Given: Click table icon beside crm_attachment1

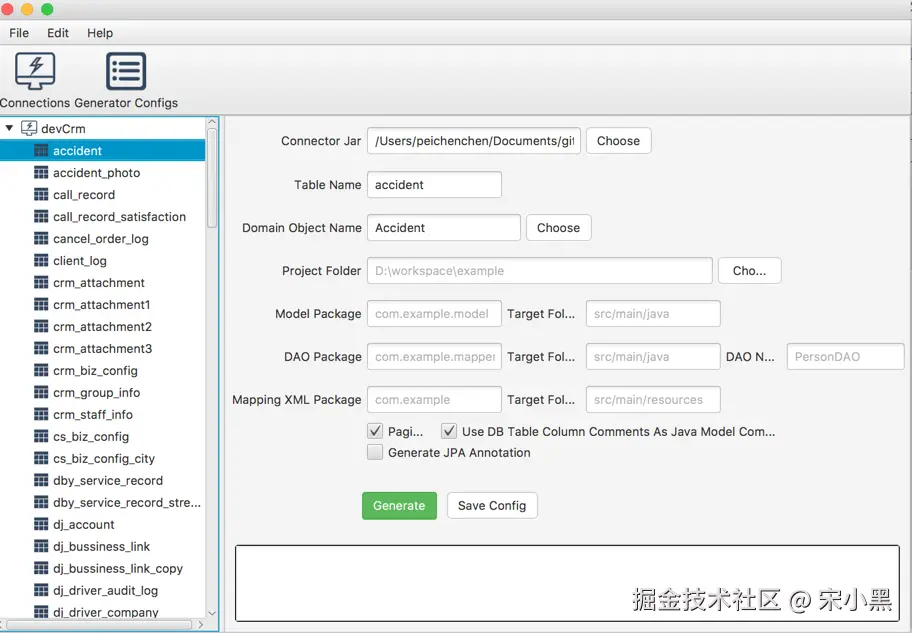Looking at the screenshot, I should click(41, 304).
